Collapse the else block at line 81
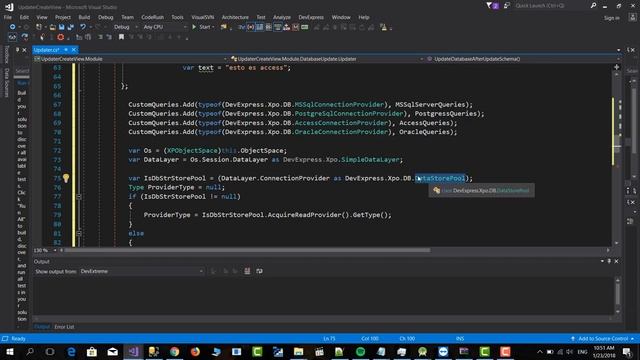640x360 pixels. [x=79, y=233]
